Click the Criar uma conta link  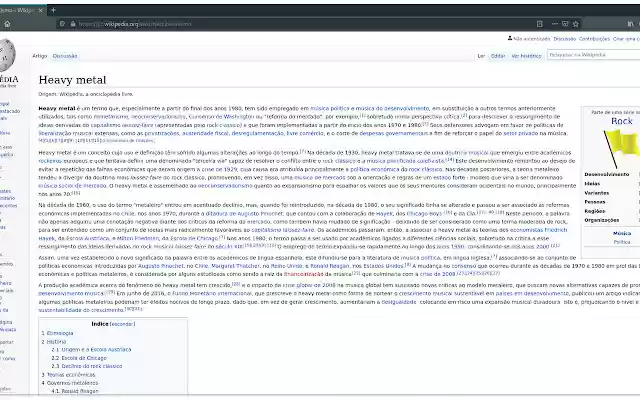coord(626,39)
